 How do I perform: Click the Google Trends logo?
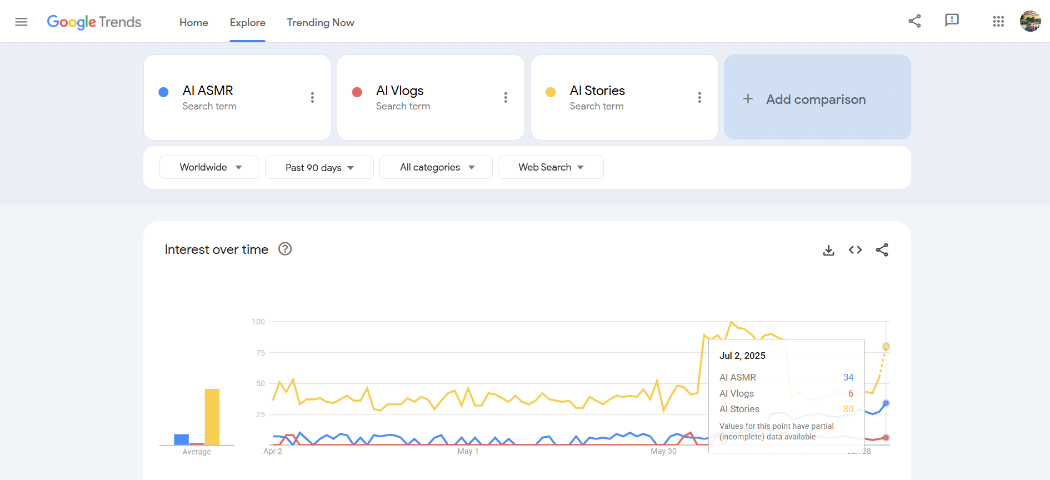94,22
